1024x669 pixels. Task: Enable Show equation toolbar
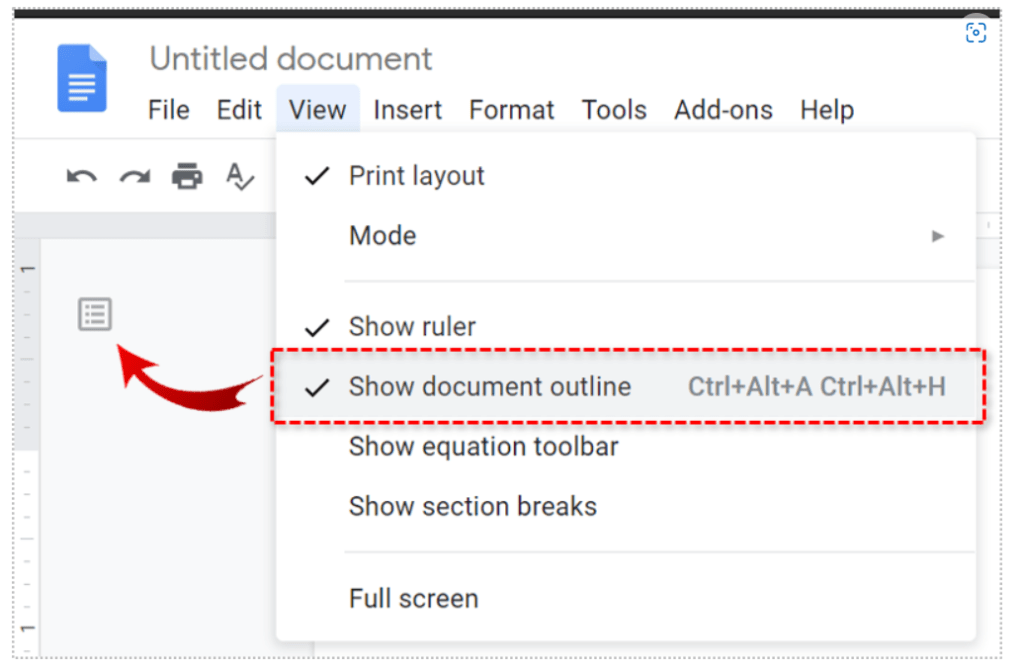point(483,447)
